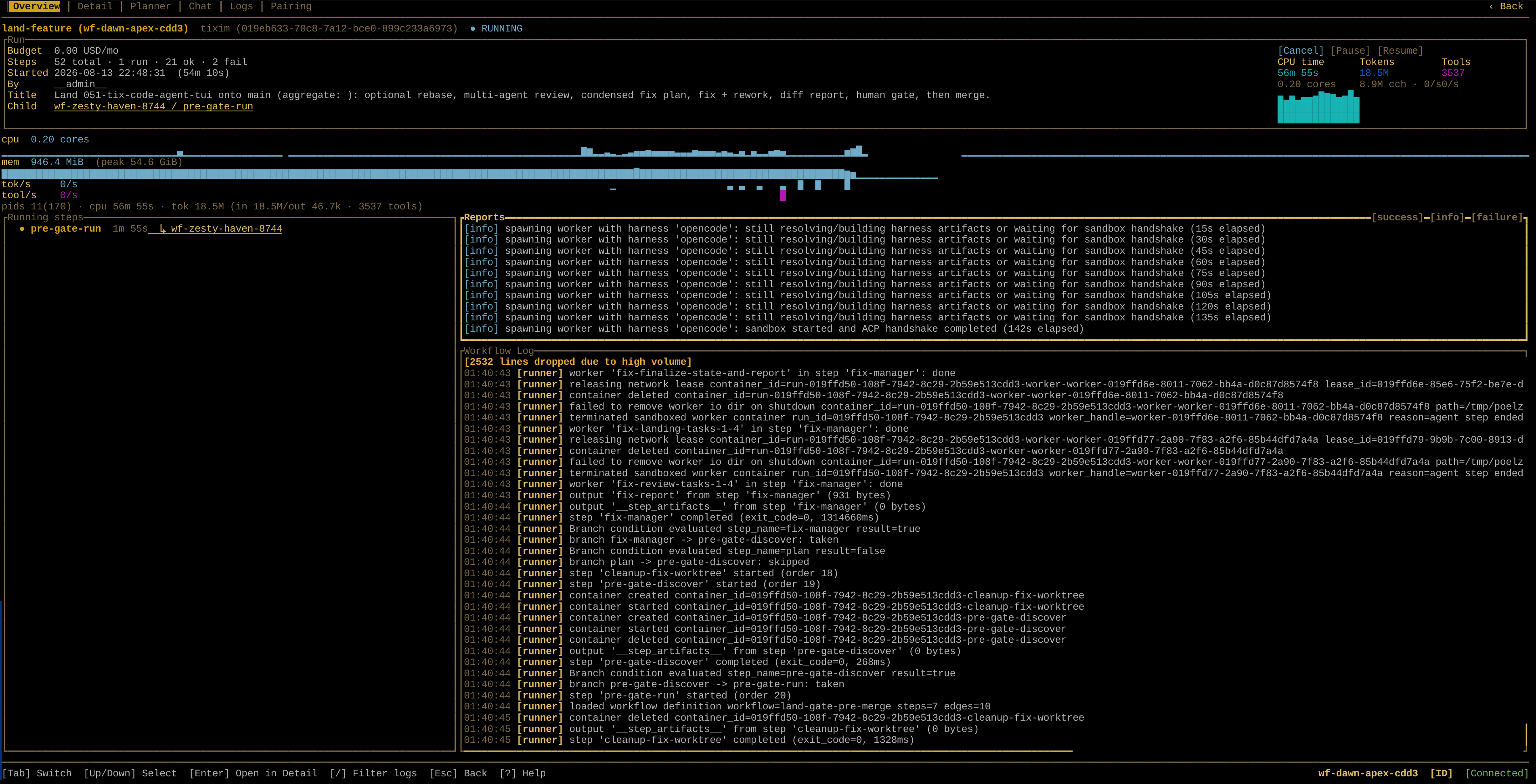Screen dimensions: 1536x784
Task: Go Back using top-right link
Action: point(1506,6)
